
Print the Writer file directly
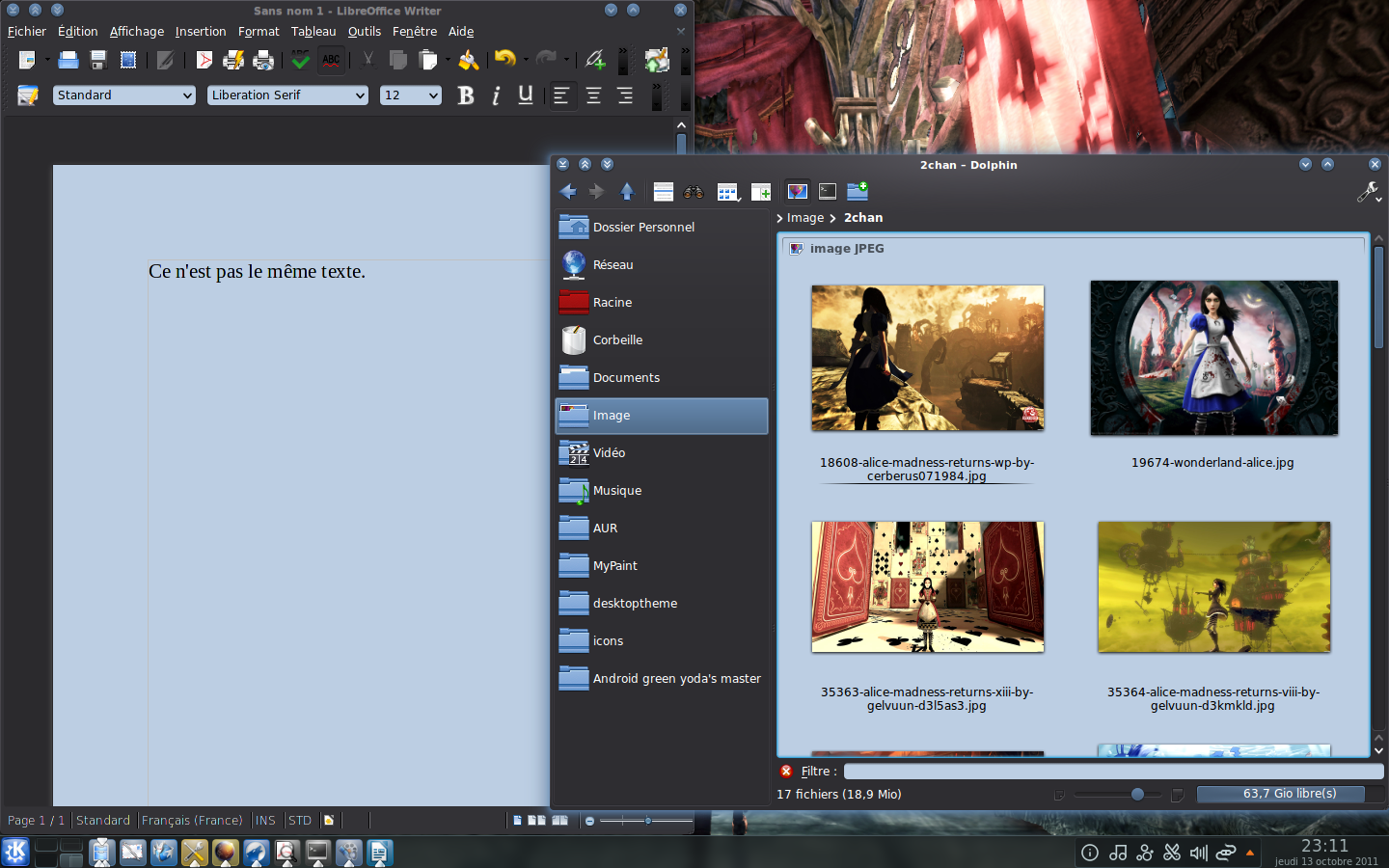tap(233, 60)
